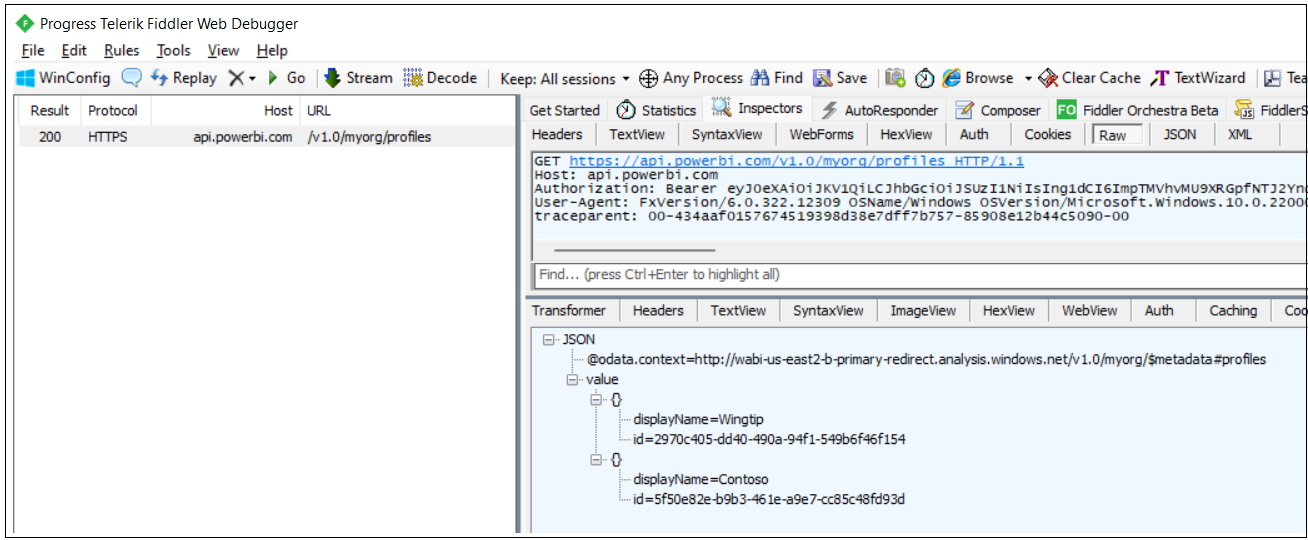Select the request JSON inspector tab

[1180, 134]
